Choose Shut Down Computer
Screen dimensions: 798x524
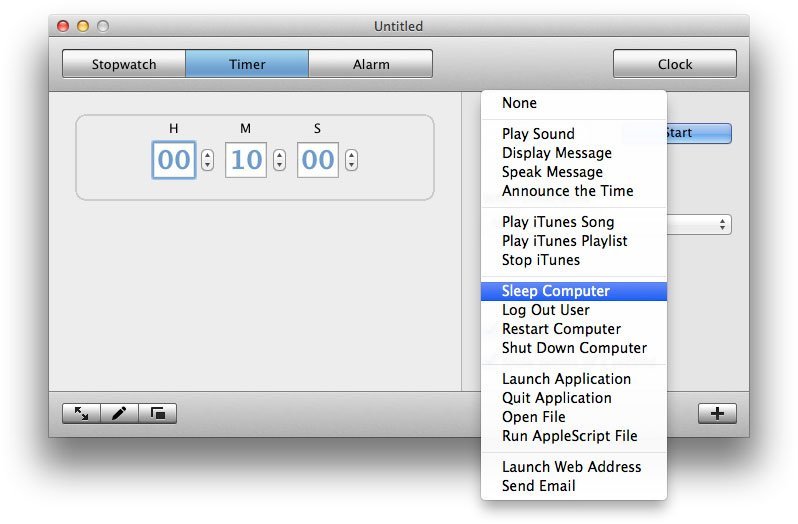[574, 348]
